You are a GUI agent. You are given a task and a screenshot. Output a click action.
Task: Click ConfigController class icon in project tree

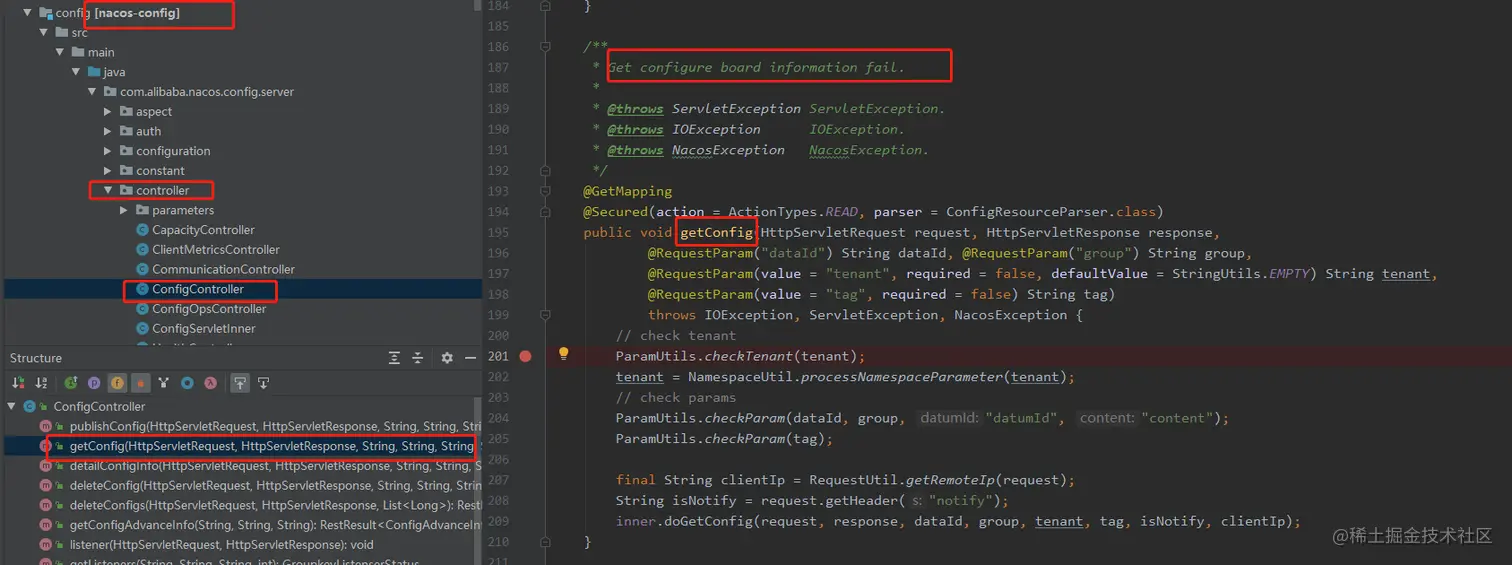[142, 289]
